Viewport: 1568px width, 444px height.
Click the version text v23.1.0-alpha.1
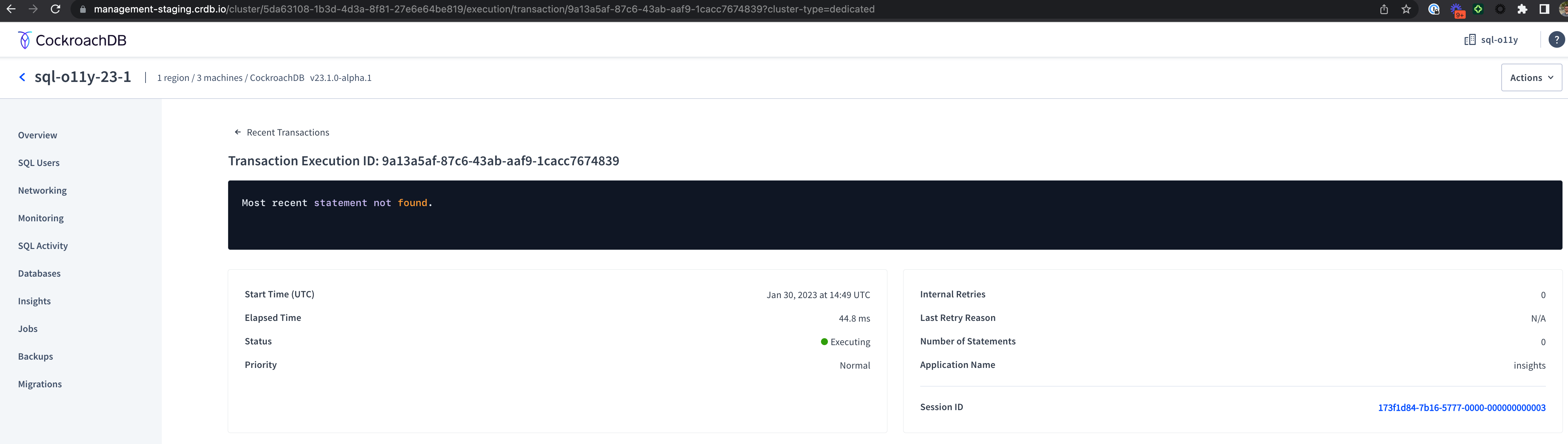point(341,77)
